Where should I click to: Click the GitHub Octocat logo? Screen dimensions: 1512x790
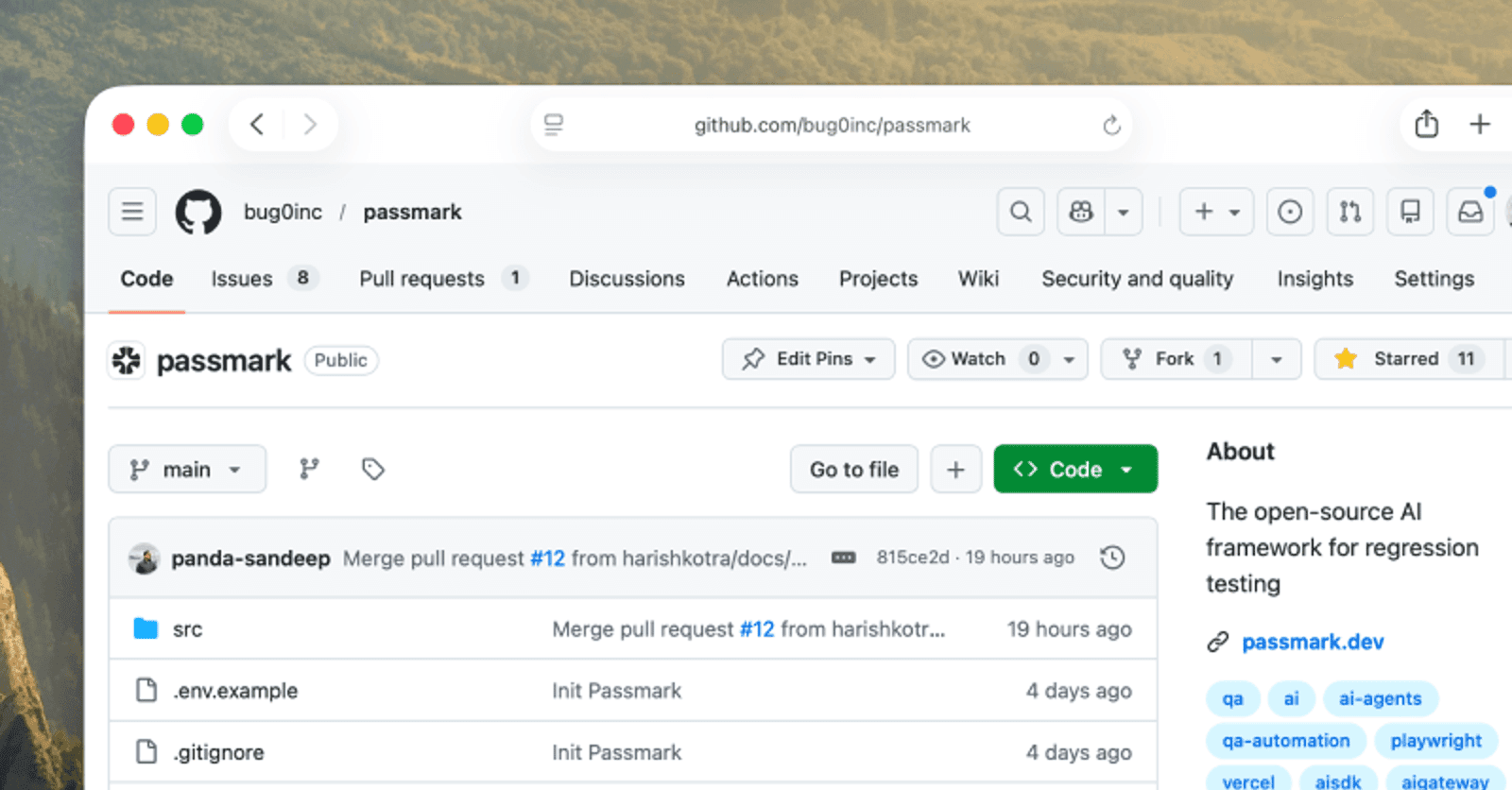[x=198, y=212]
